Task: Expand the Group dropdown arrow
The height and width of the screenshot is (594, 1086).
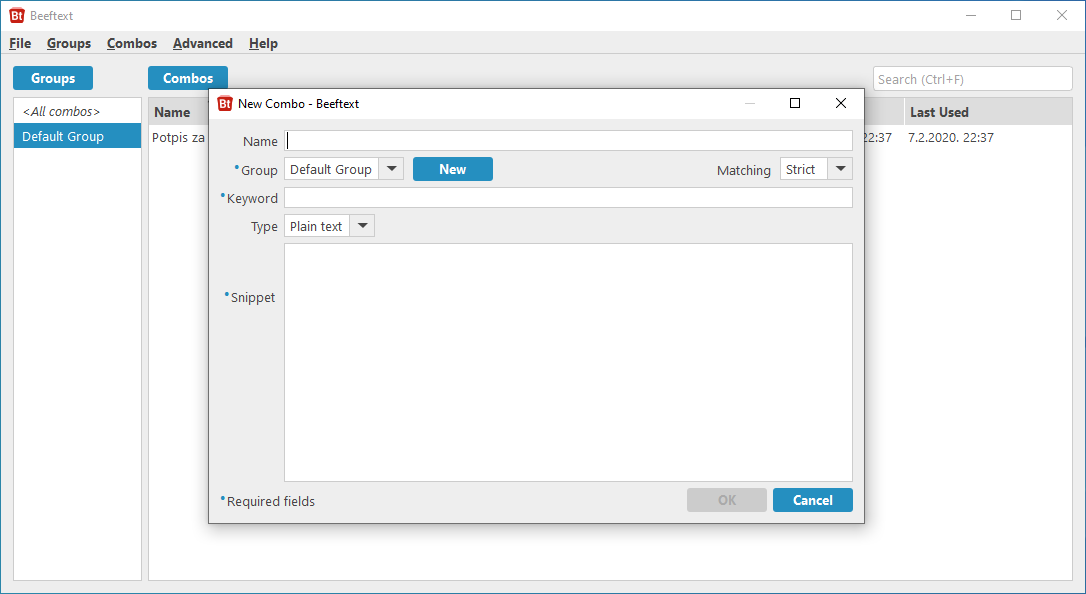Action: click(391, 169)
